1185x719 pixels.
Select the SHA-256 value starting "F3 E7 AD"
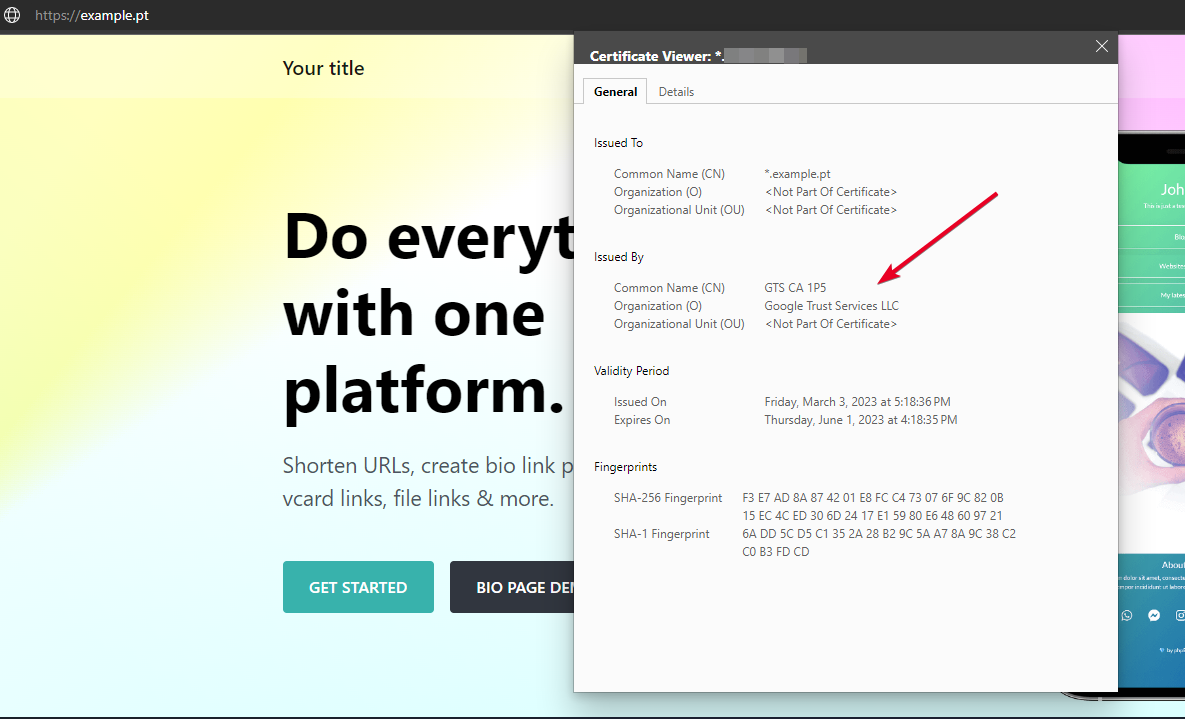pyautogui.click(x=873, y=507)
